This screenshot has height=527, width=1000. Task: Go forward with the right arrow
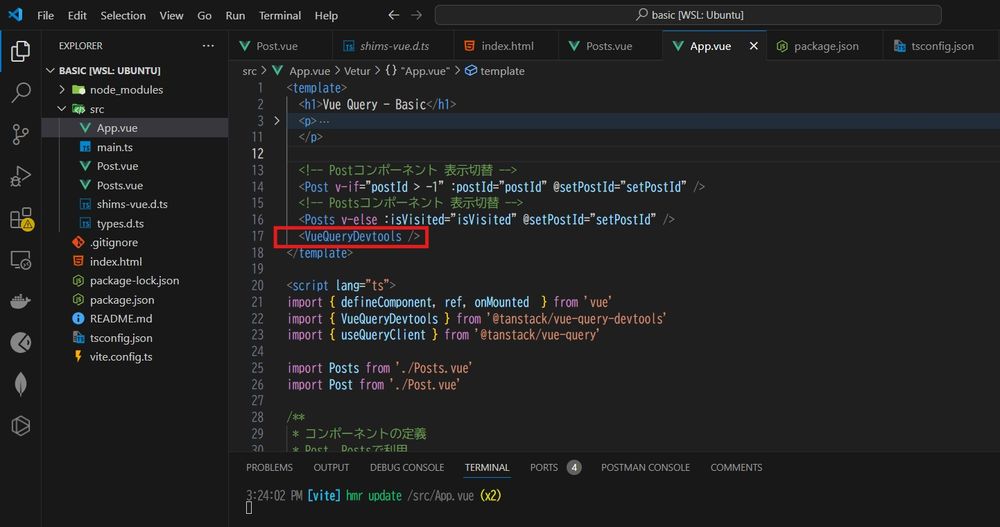(416, 15)
